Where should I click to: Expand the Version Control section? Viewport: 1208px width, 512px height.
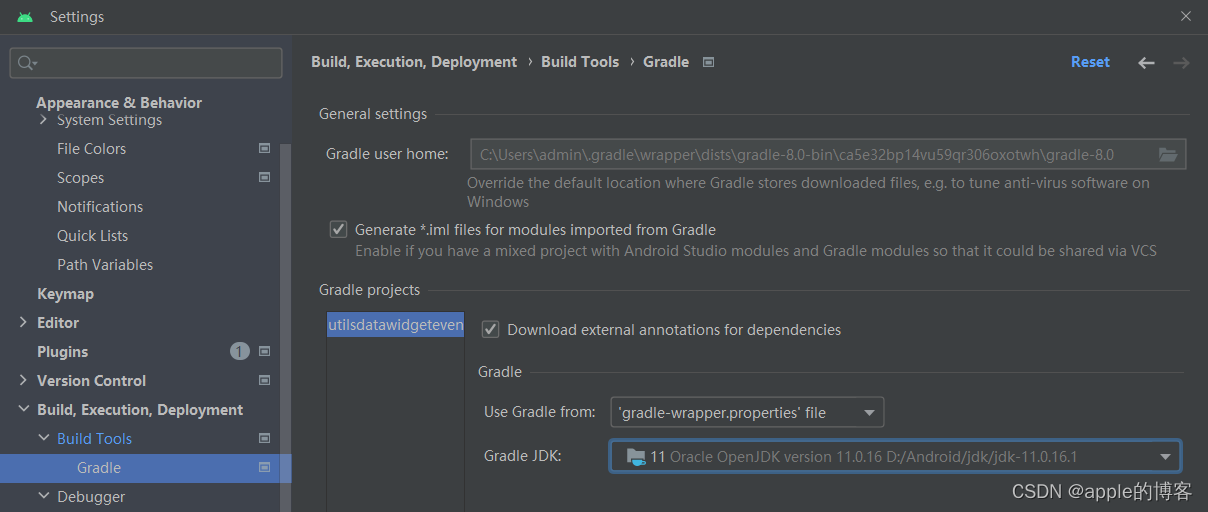[24, 380]
